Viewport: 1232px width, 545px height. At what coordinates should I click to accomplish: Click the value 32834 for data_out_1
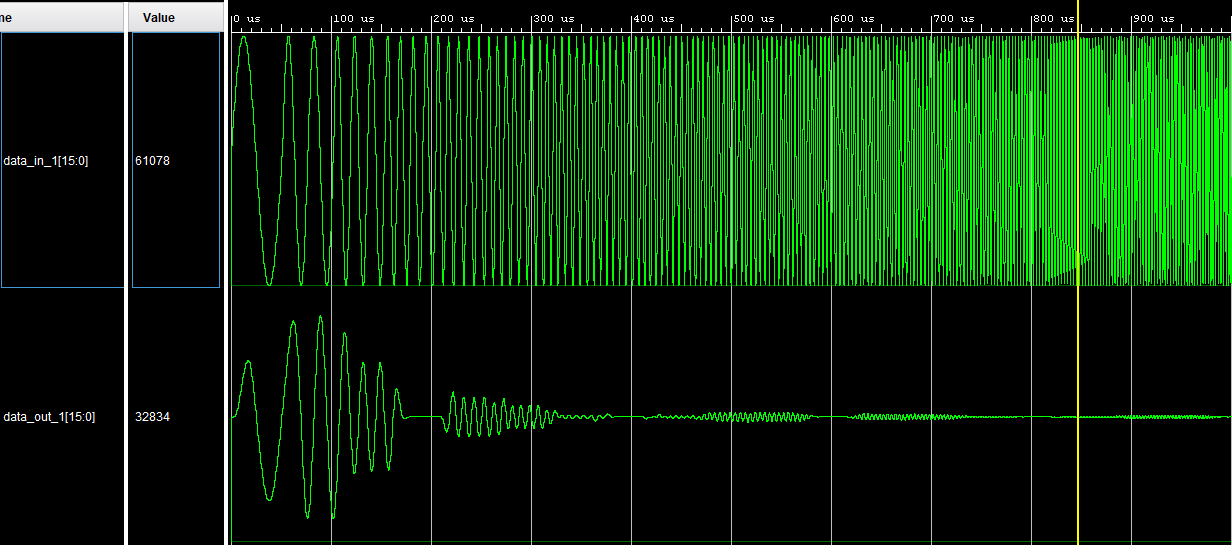point(152,417)
